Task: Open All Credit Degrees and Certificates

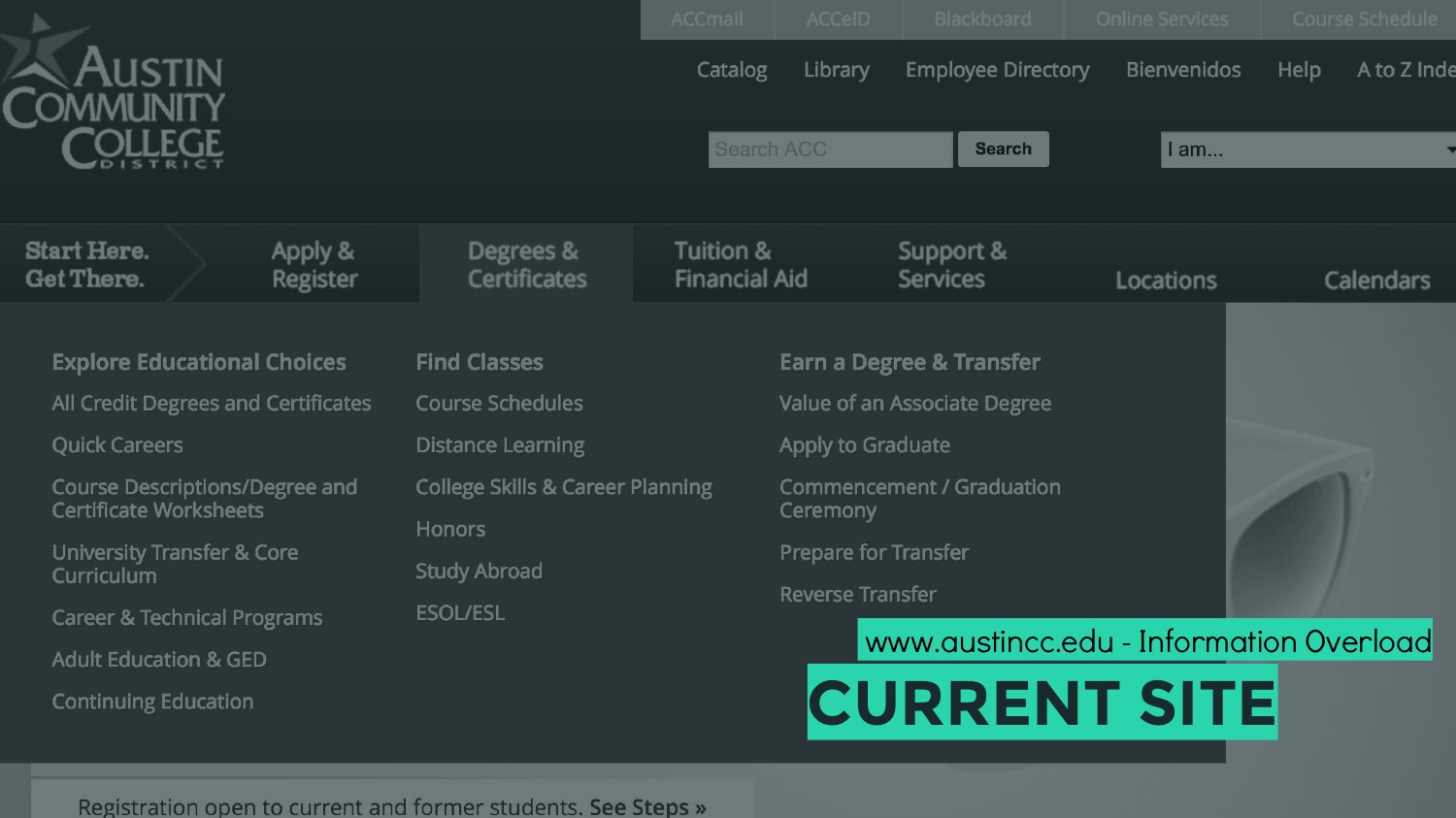Action: coord(212,403)
